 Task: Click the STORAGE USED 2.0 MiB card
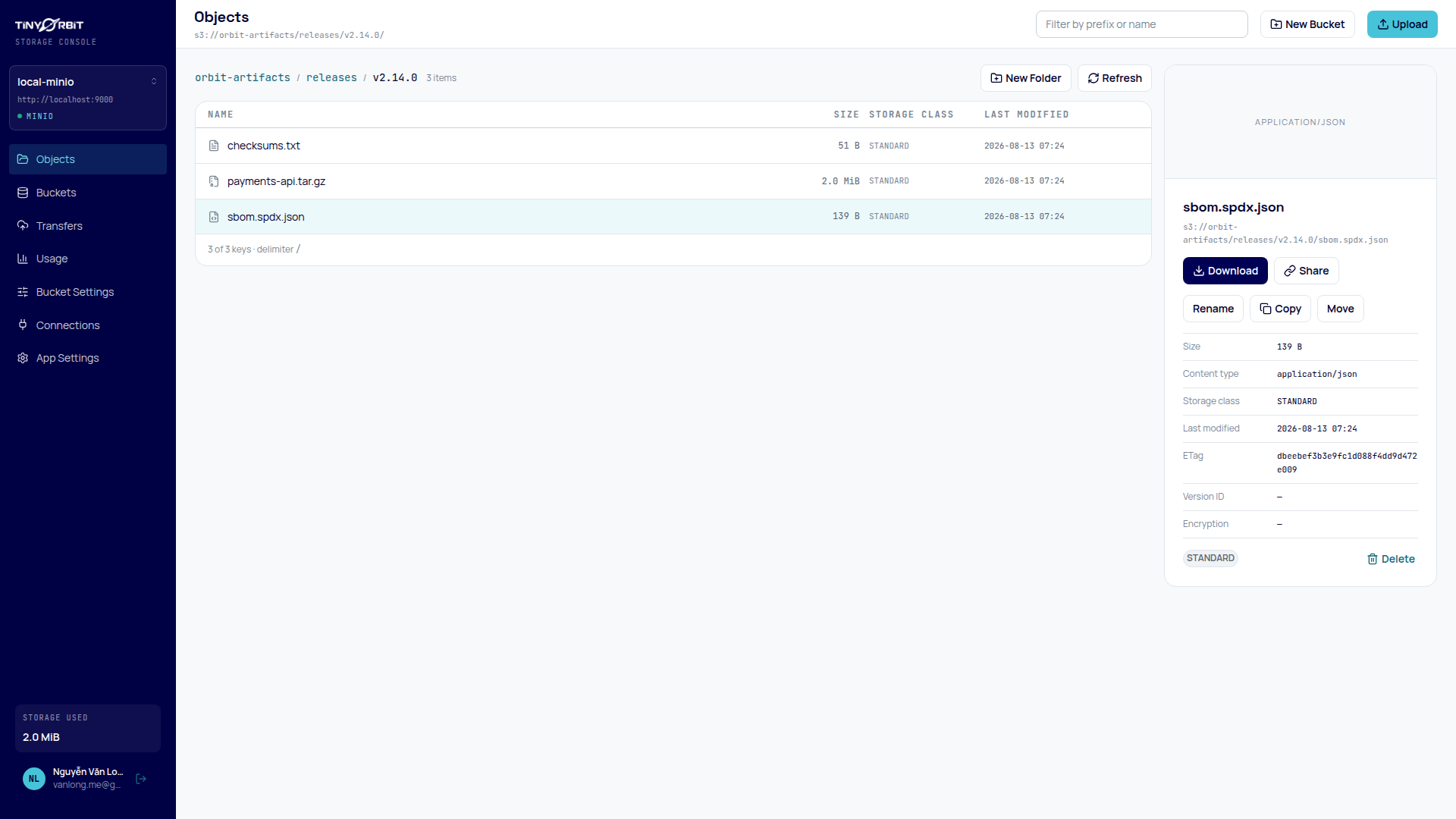click(88, 728)
